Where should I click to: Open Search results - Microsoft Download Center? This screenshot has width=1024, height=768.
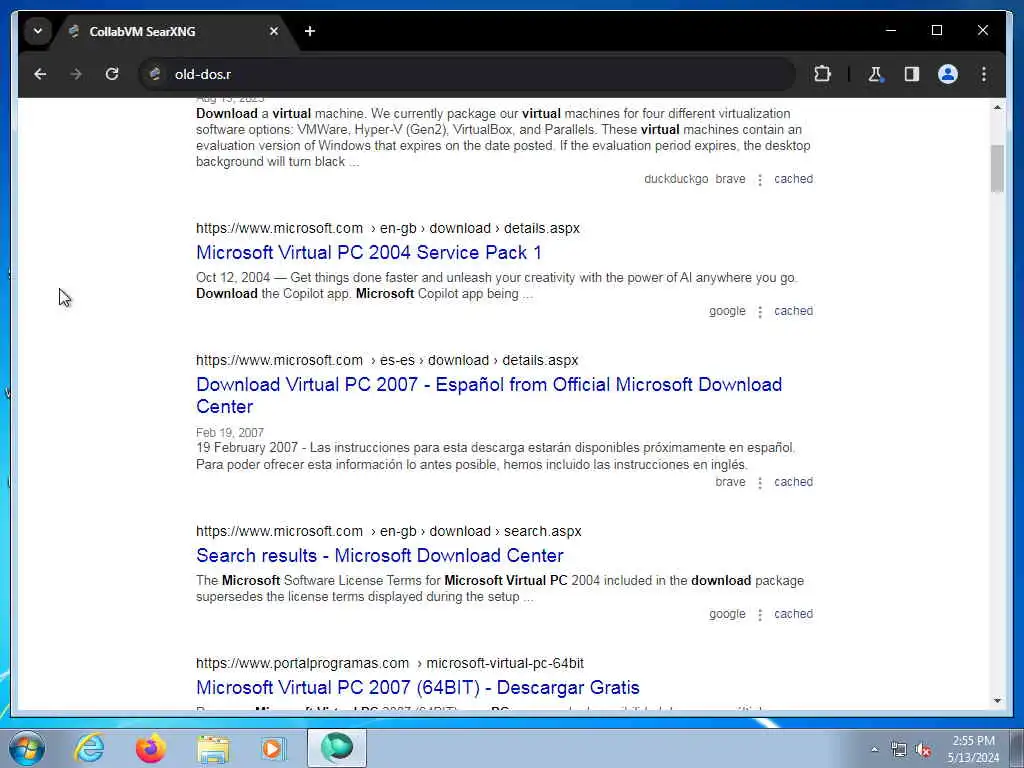coord(379,556)
